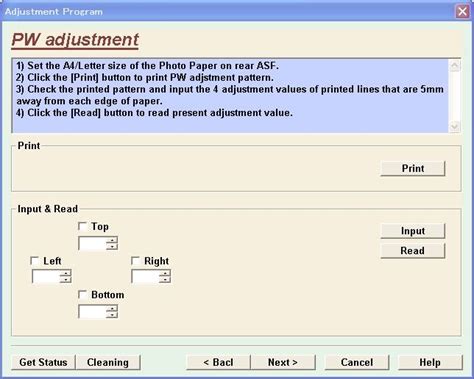Click the Get Status button
474x379 pixels.
coord(43,362)
